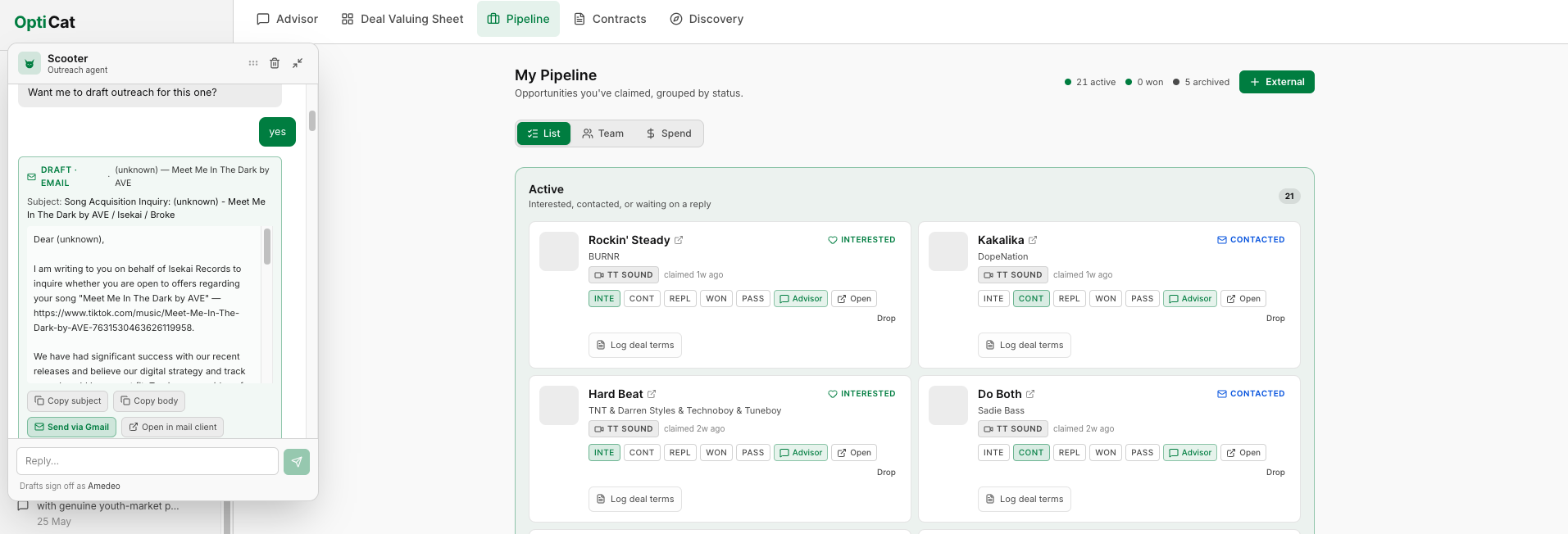Click the 21 active indicator

click(x=1090, y=82)
